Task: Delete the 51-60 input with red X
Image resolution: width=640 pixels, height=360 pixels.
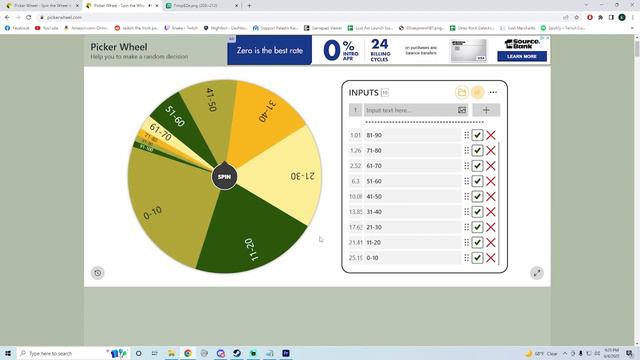Action: (491, 181)
